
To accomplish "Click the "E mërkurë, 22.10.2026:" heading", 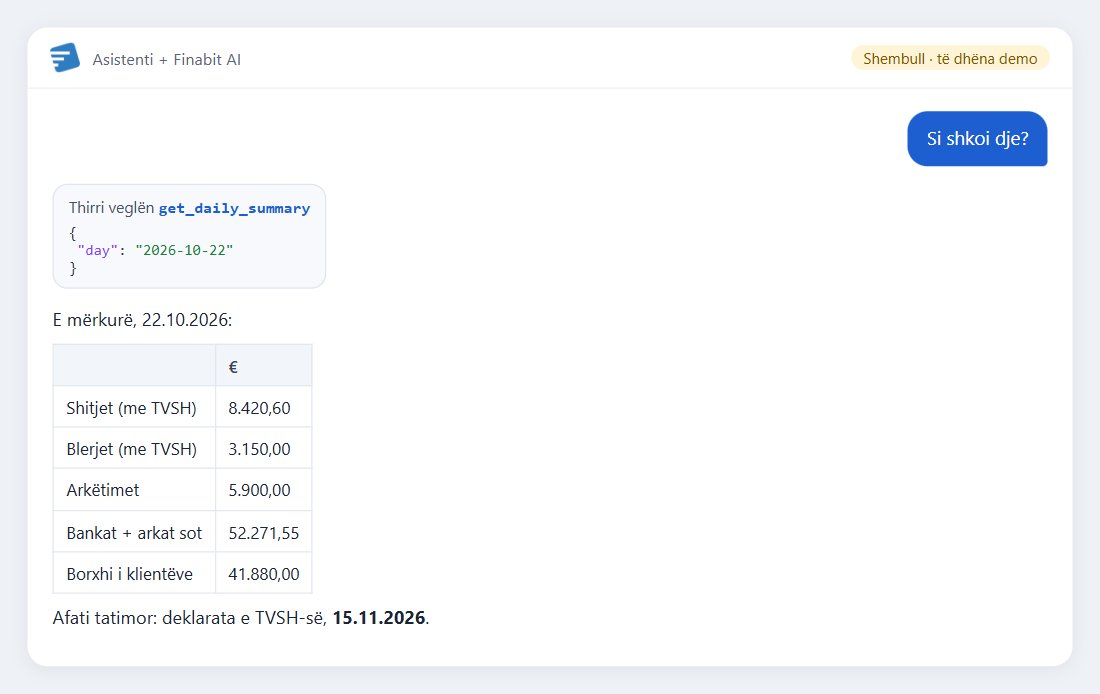I will click(142, 320).
